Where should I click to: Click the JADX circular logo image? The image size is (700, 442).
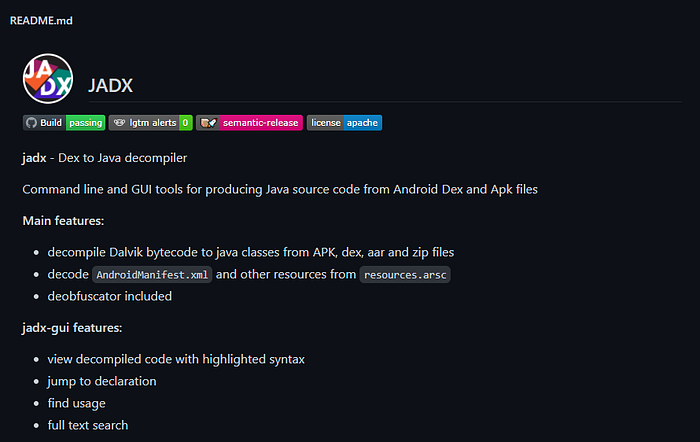(48, 79)
